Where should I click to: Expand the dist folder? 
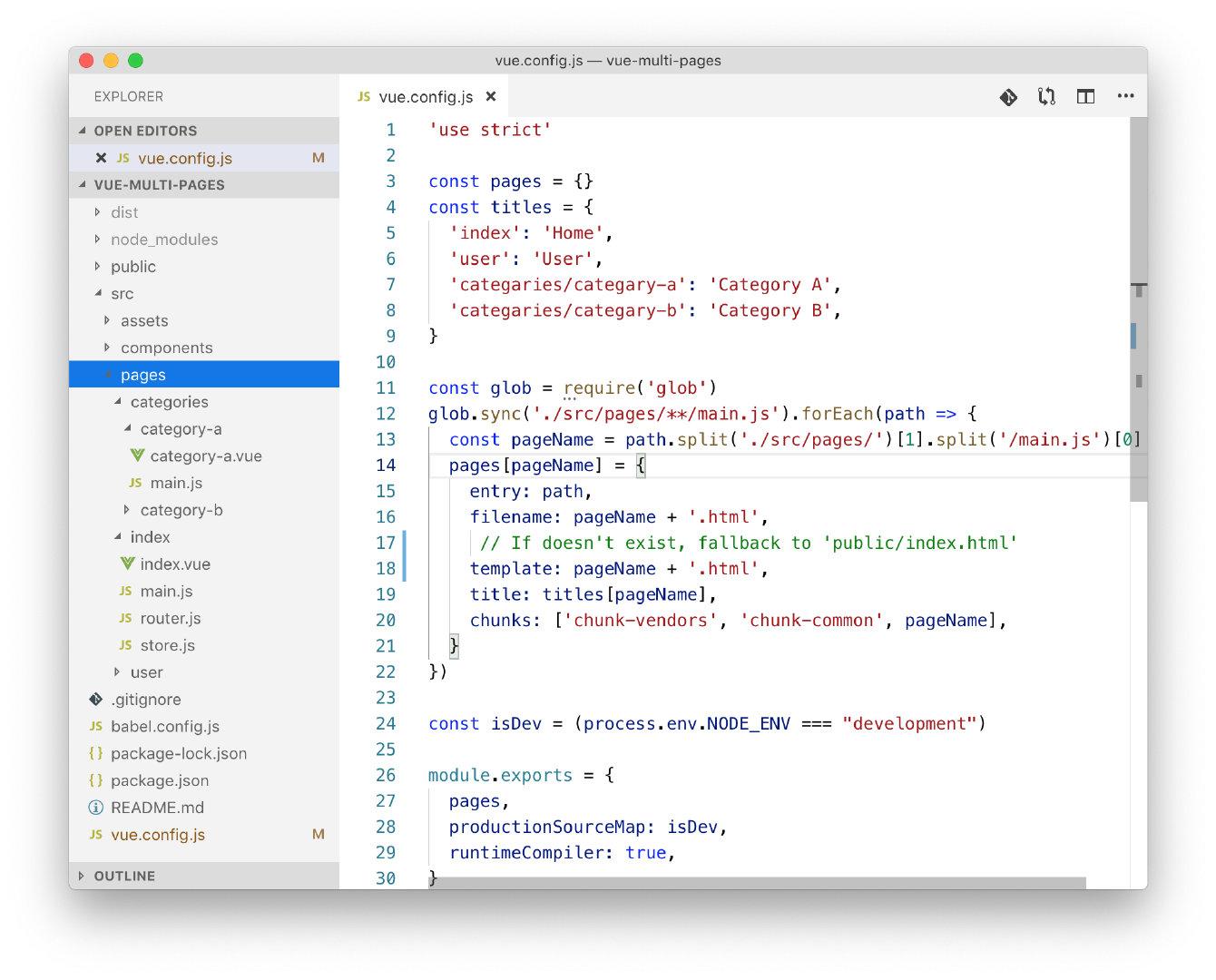pos(124,212)
